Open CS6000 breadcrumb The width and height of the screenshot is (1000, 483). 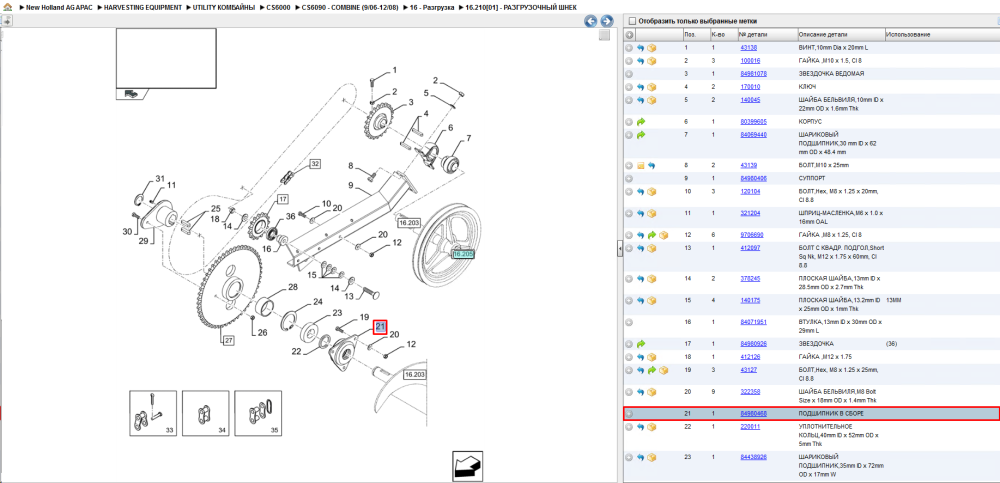[x=278, y=7]
